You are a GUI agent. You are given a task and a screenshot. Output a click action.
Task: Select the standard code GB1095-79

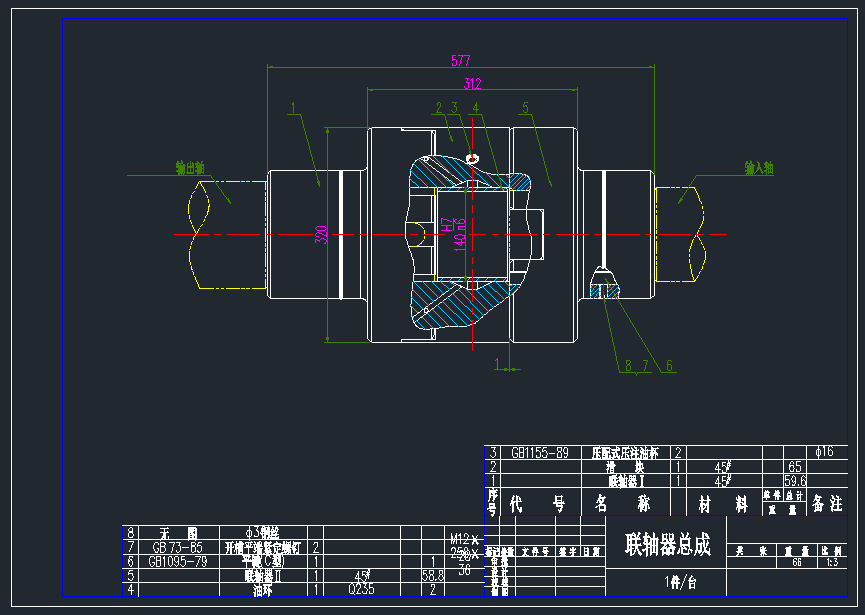tap(178, 561)
